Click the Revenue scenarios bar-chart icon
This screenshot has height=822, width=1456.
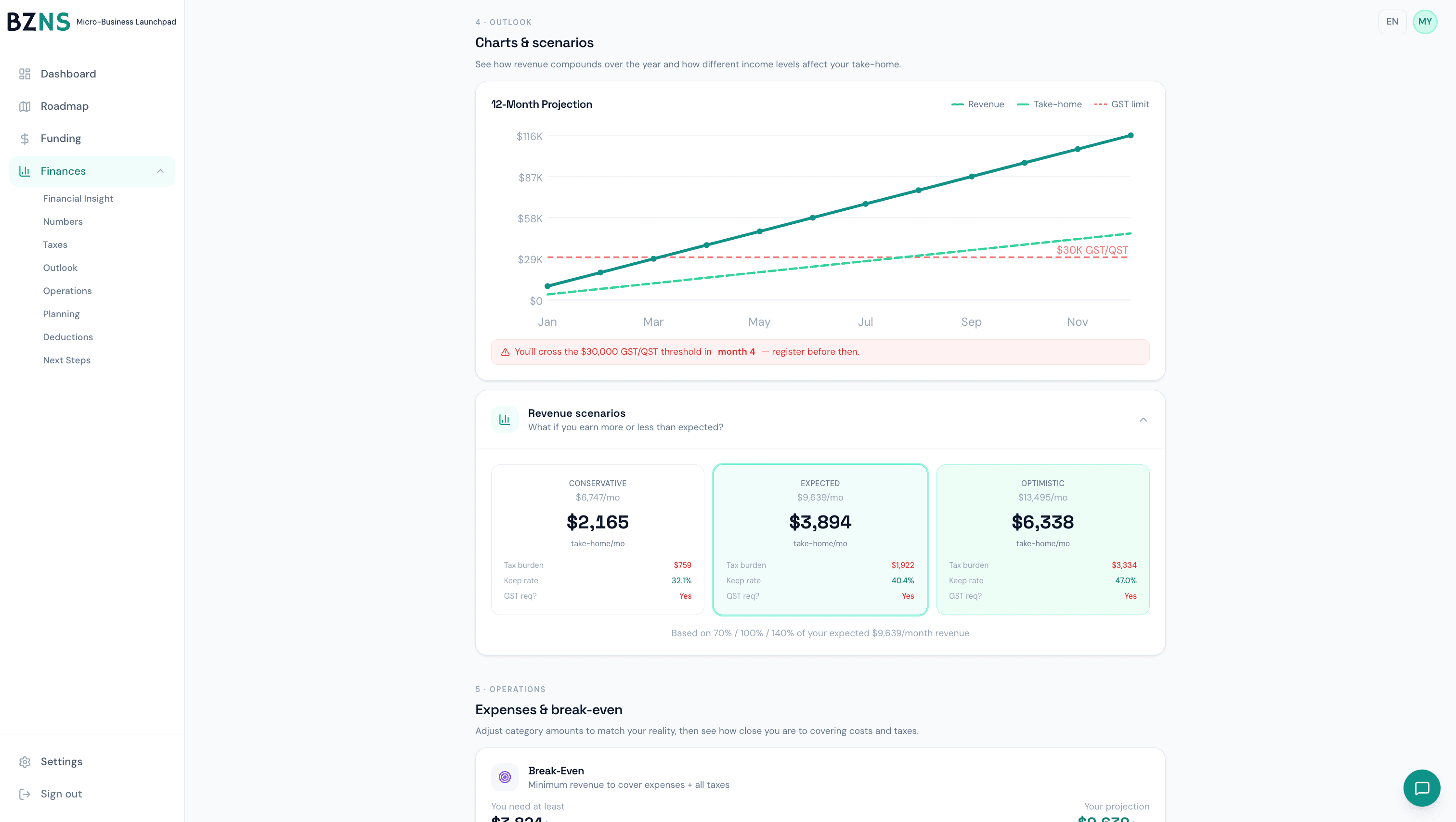pos(504,419)
